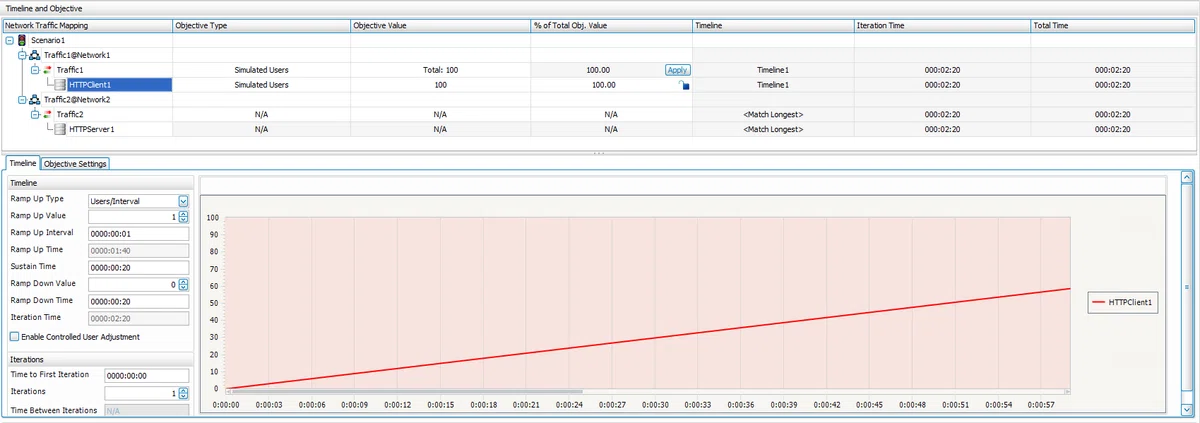Screen dimensions: 1200x423
Task: Click the lock icon in the HTTPClient1 row
Action: pos(686,87)
